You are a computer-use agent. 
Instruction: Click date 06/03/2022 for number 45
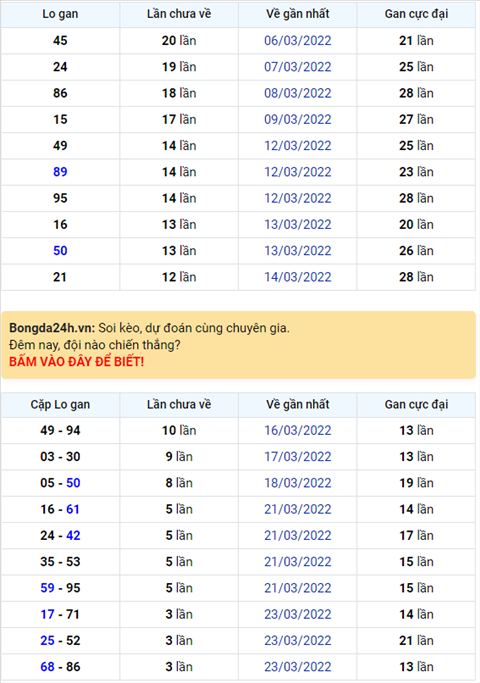pyautogui.click(x=297, y=41)
